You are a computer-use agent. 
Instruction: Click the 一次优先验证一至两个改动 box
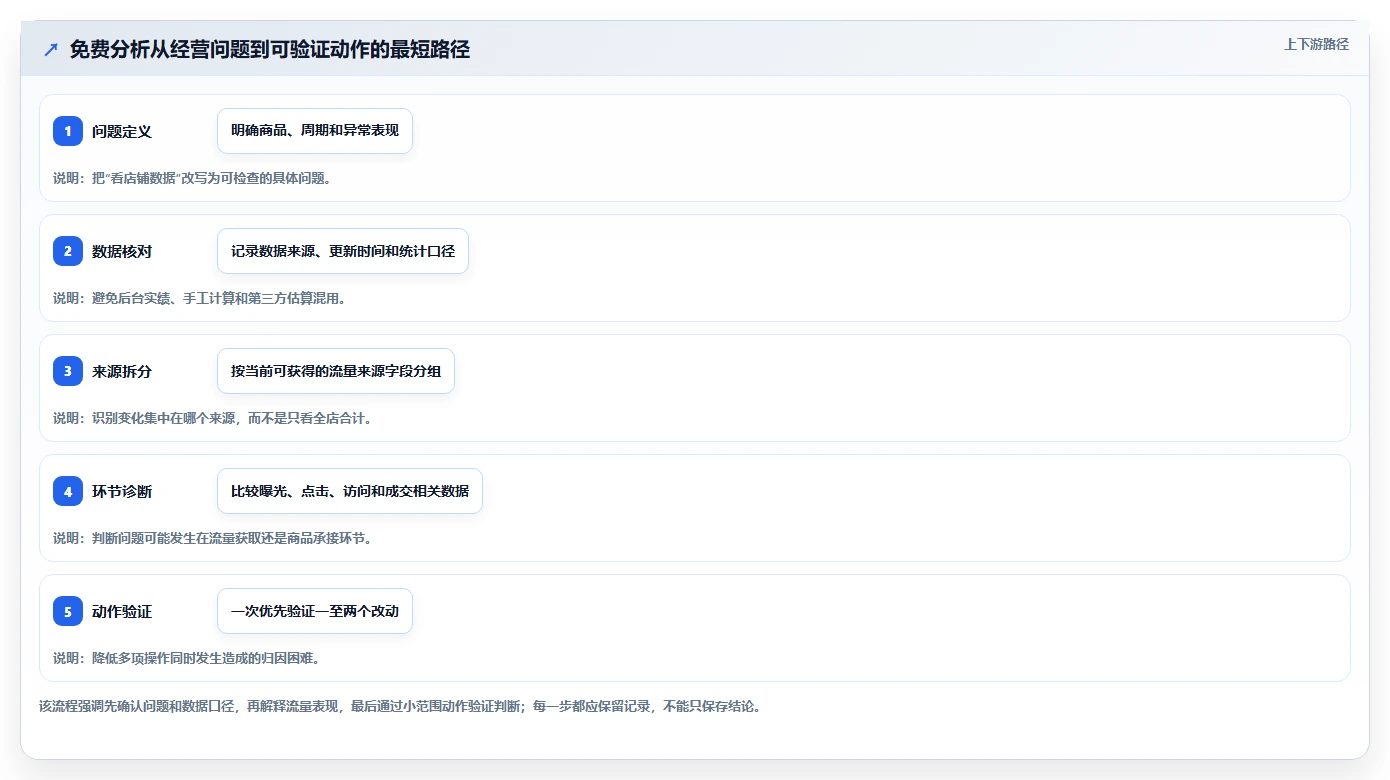(315, 611)
